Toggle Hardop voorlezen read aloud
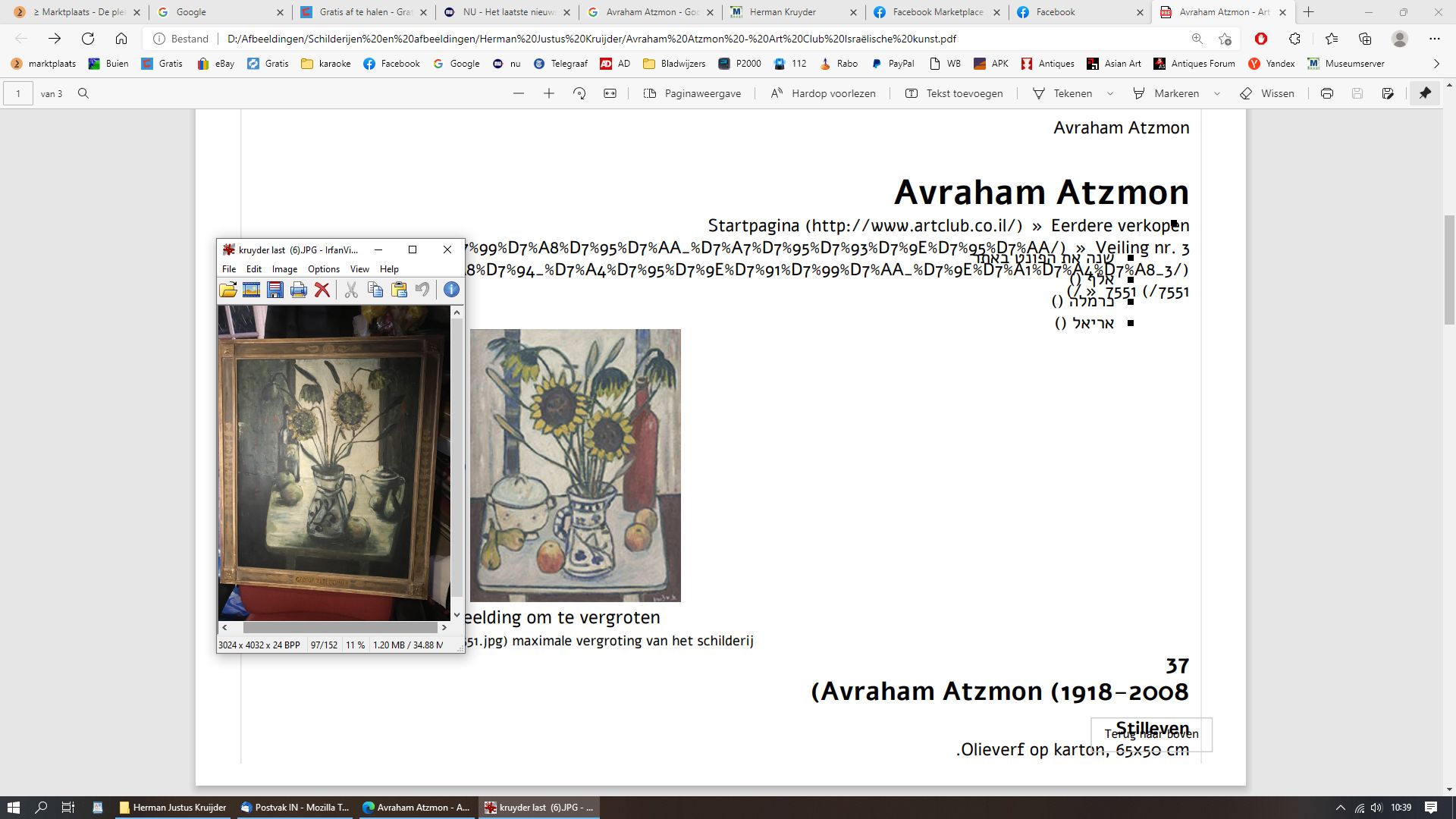The image size is (1456, 819). tap(823, 93)
